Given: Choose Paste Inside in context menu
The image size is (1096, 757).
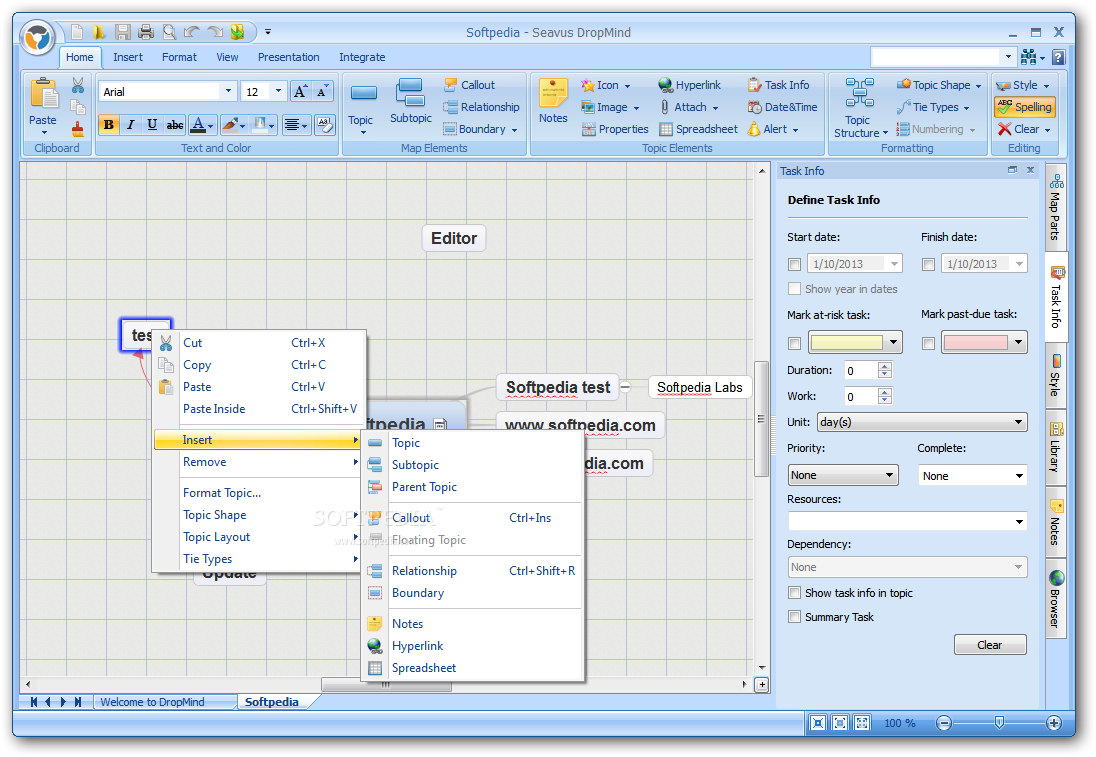Looking at the screenshot, I should [259, 409].
